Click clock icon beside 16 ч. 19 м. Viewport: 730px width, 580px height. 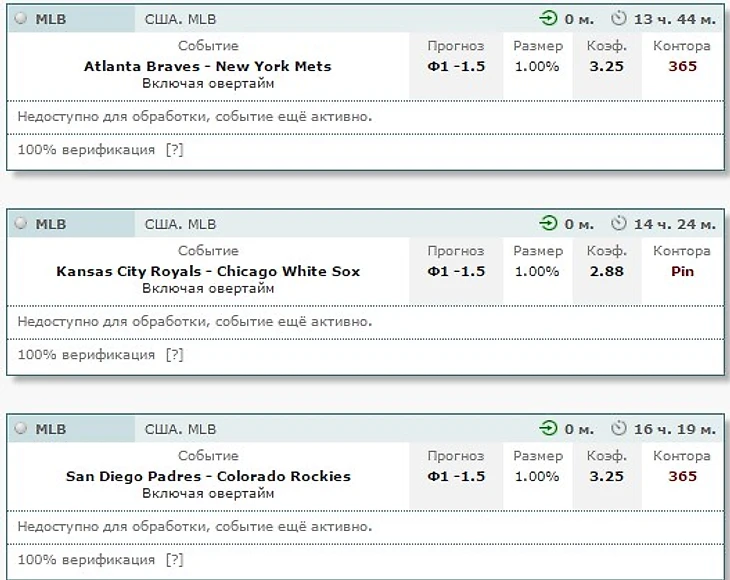tap(619, 428)
